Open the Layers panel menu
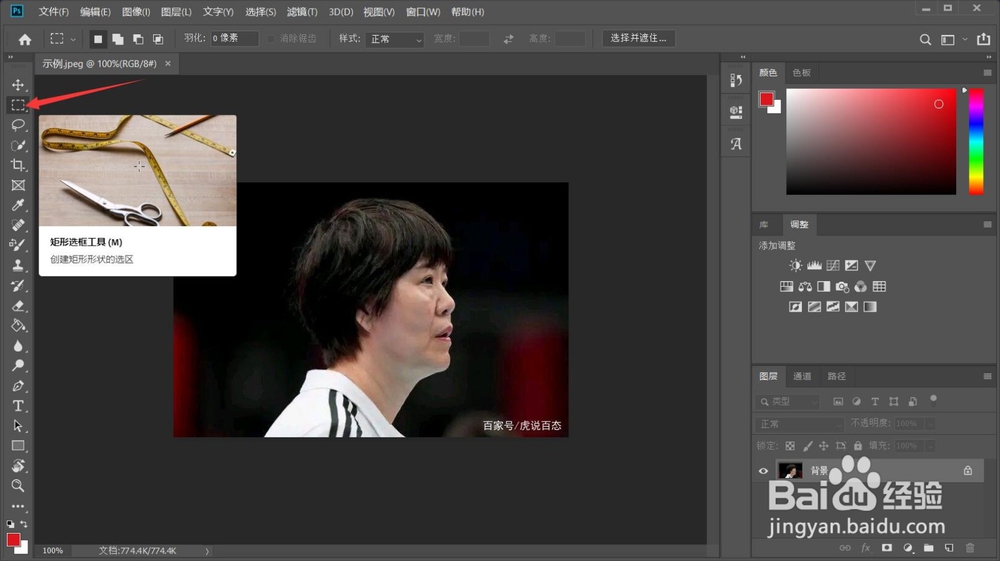The width and height of the screenshot is (1000, 561). click(x=987, y=376)
